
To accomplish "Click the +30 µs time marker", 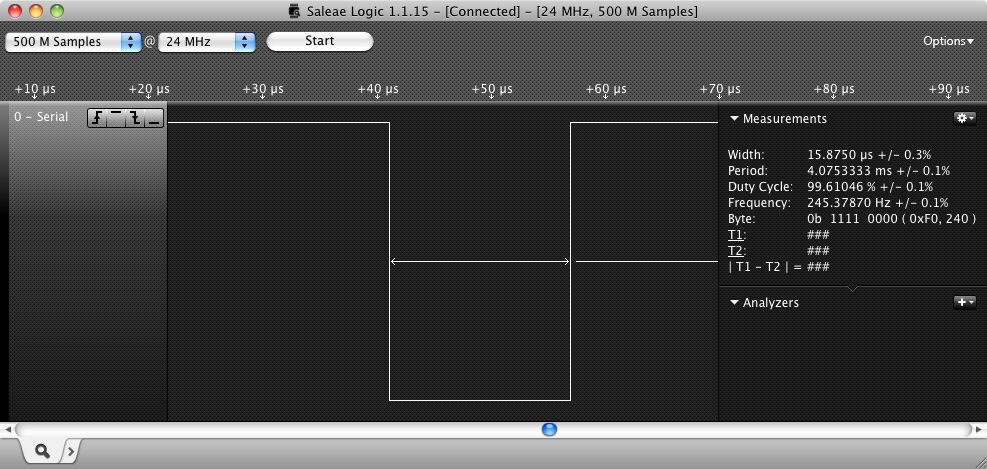I will coord(263,89).
